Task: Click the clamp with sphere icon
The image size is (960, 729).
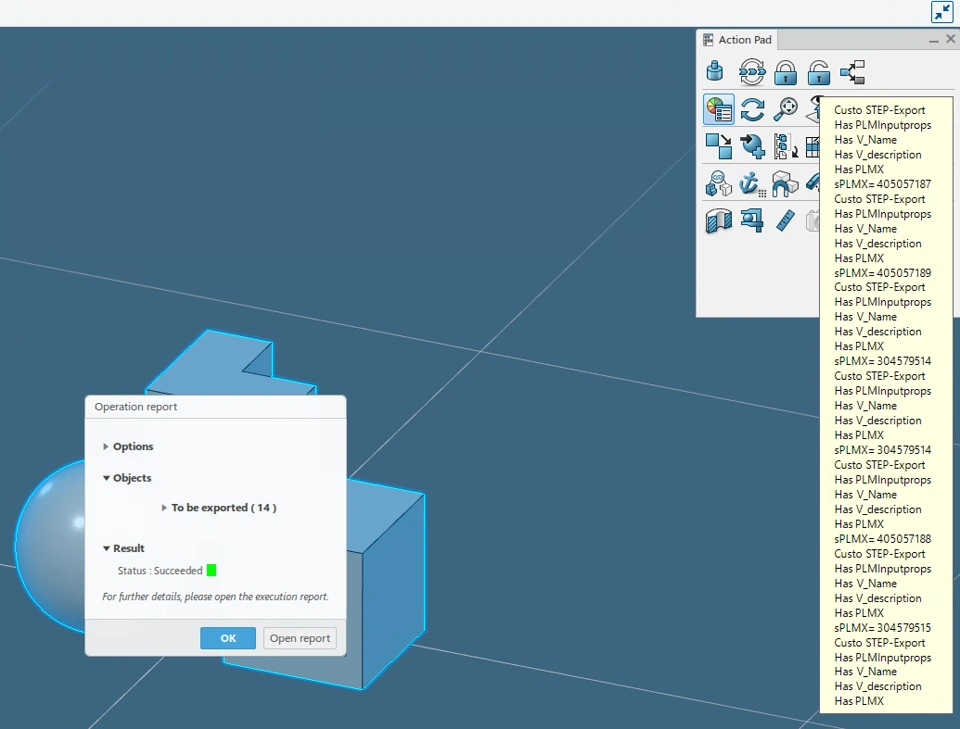Action: click(752, 220)
